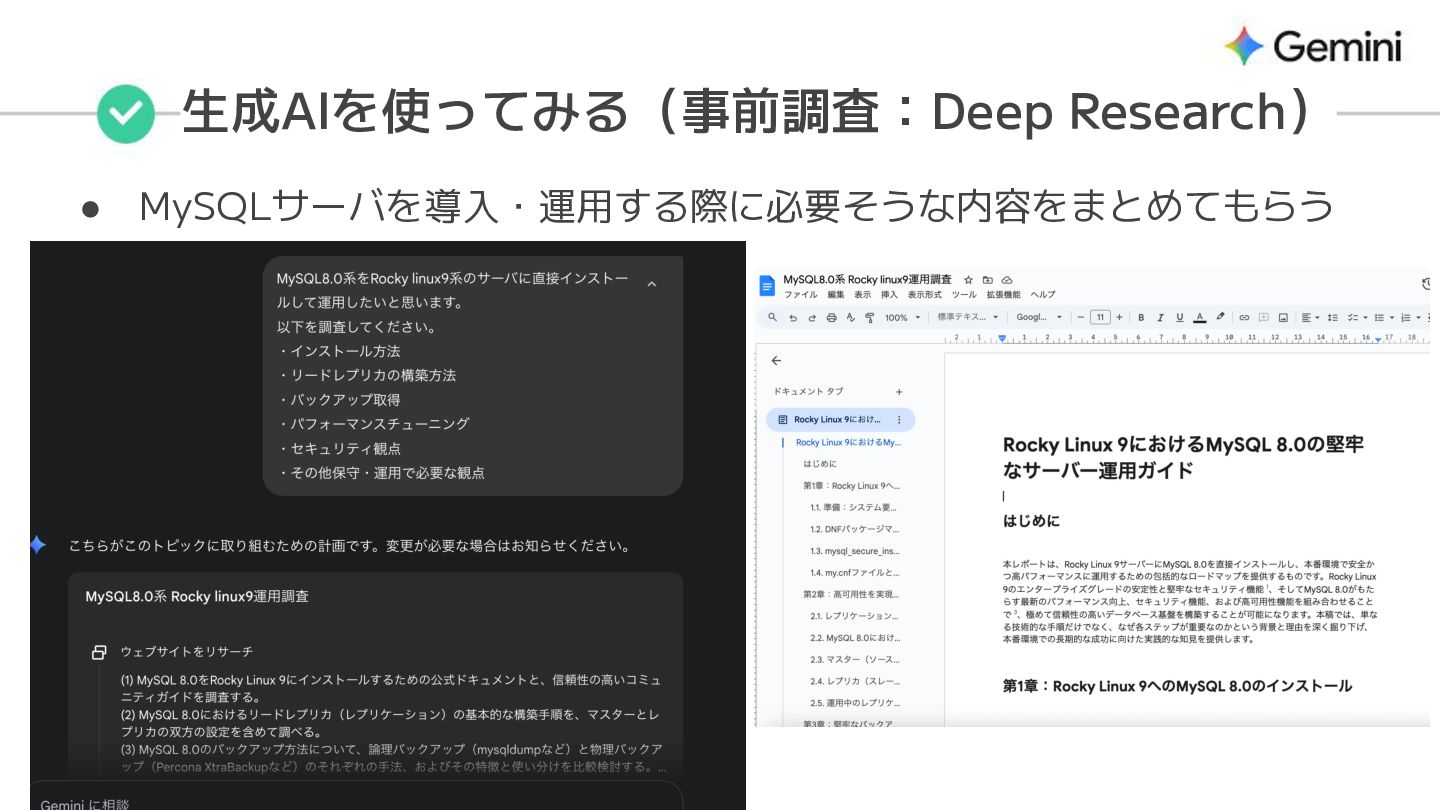Screen dimensions: 1440x810
Task: Select the Rocky Linux 9におけ... document tab
Action: (840, 420)
